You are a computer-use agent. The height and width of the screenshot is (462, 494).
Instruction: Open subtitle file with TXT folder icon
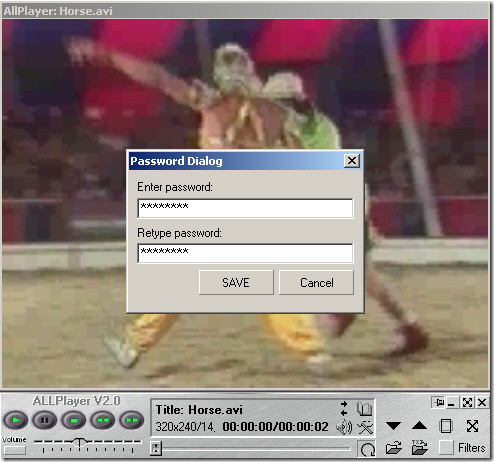point(420,447)
